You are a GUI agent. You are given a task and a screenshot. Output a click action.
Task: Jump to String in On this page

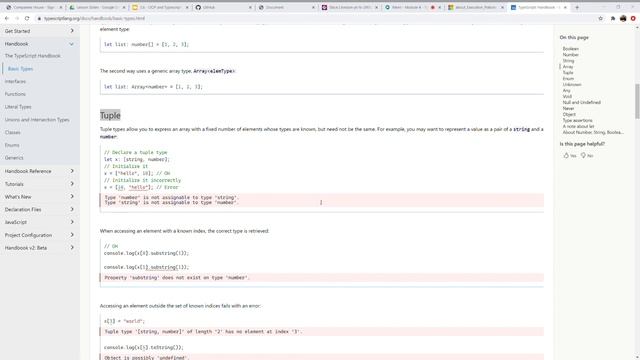tap(568, 61)
